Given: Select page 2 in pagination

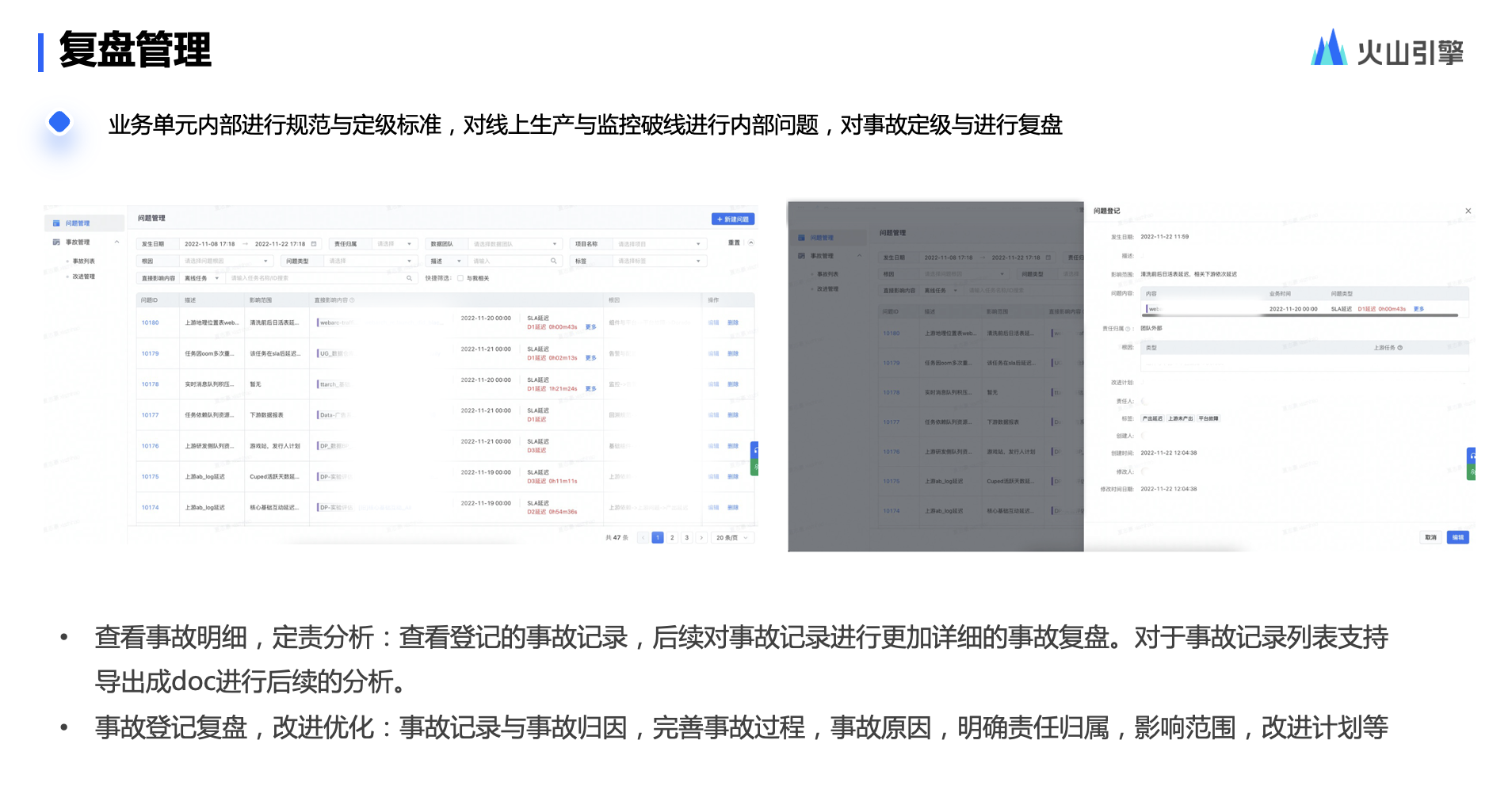Looking at the screenshot, I should coord(672,538).
